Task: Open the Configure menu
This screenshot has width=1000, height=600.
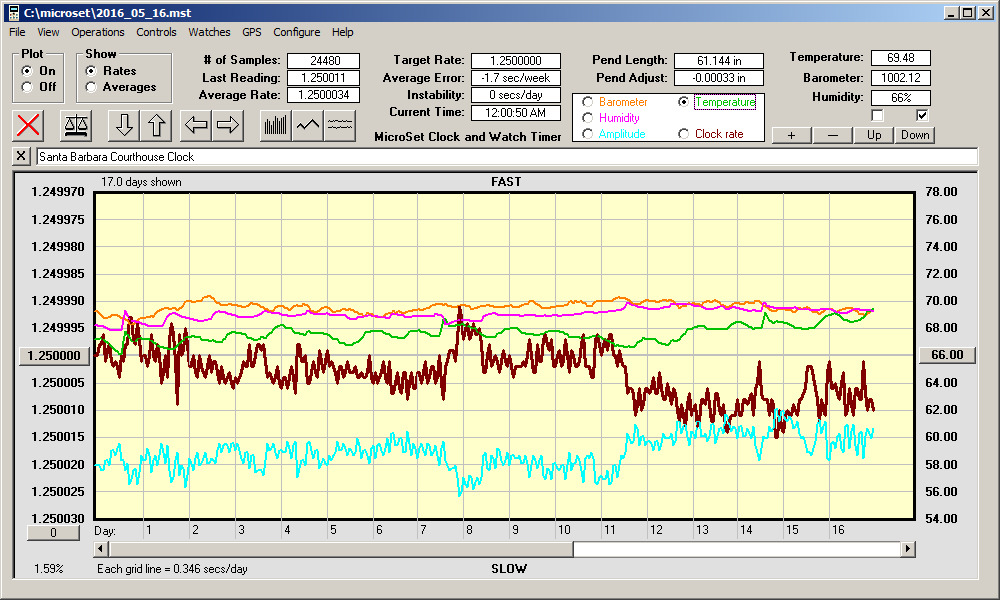Action: pyautogui.click(x=297, y=32)
